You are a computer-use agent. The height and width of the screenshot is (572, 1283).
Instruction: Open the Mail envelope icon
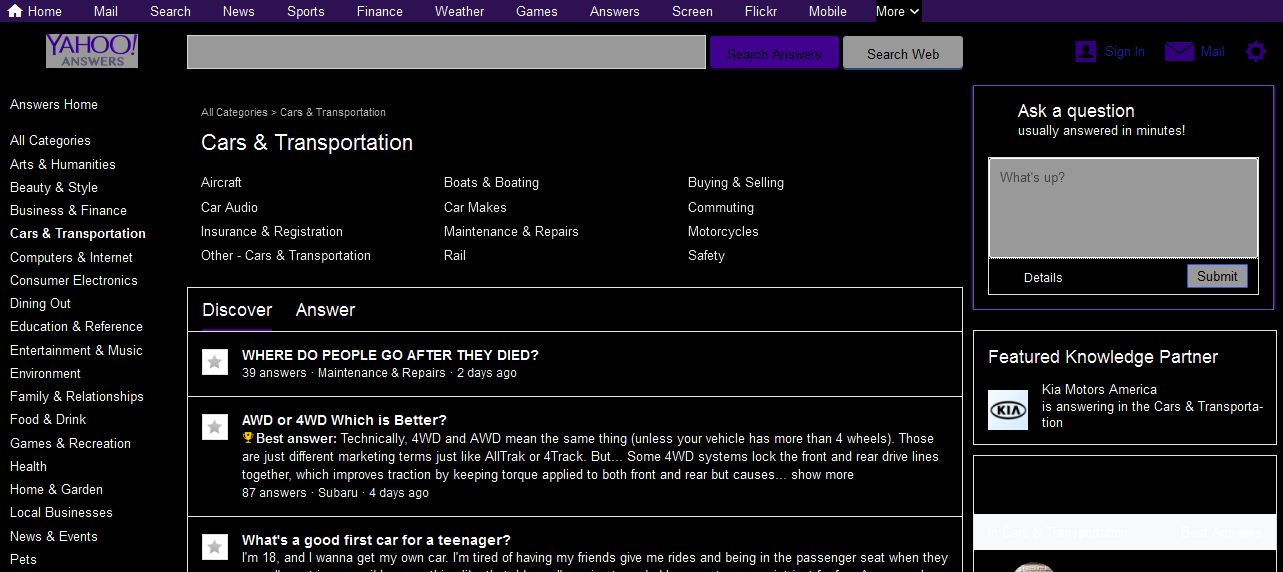(x=1180, y=51)
